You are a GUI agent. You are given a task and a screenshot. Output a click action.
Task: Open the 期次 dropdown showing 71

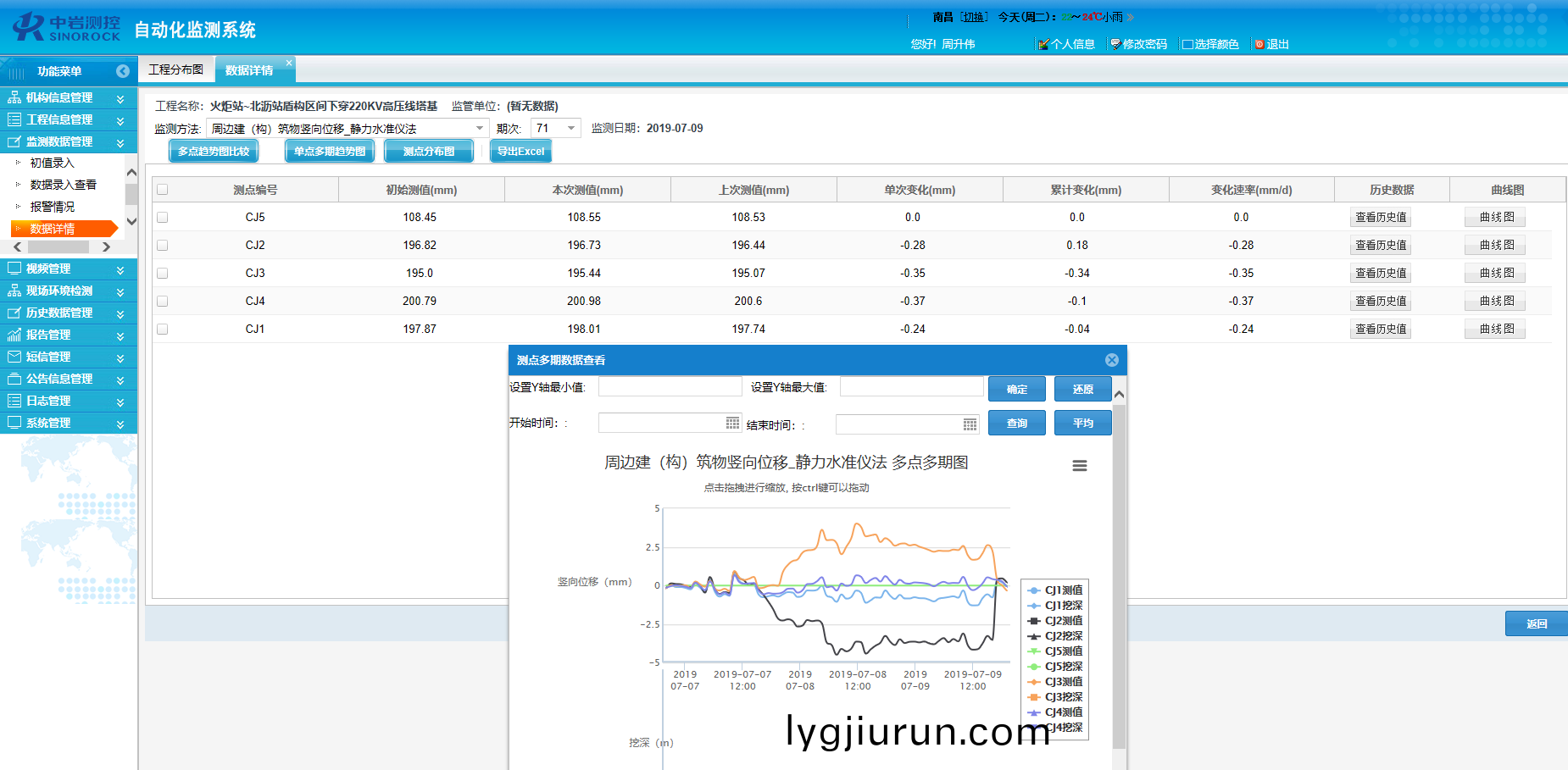point(571,129)
